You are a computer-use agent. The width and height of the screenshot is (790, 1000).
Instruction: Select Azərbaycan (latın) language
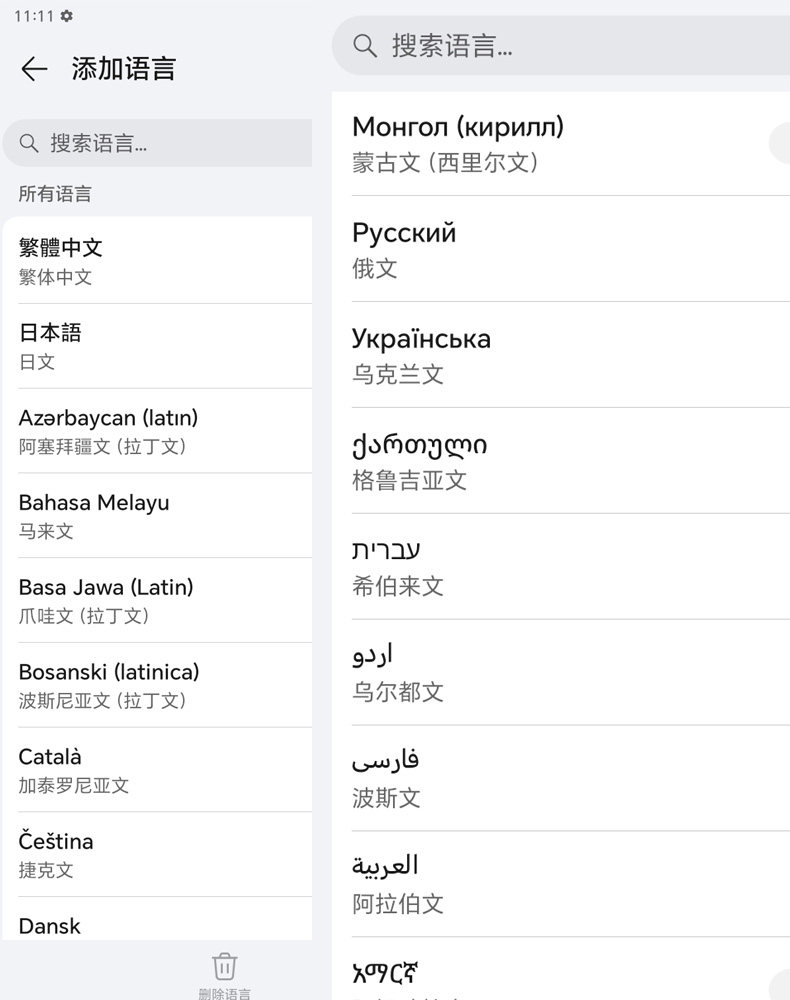(x=160, y=431)
